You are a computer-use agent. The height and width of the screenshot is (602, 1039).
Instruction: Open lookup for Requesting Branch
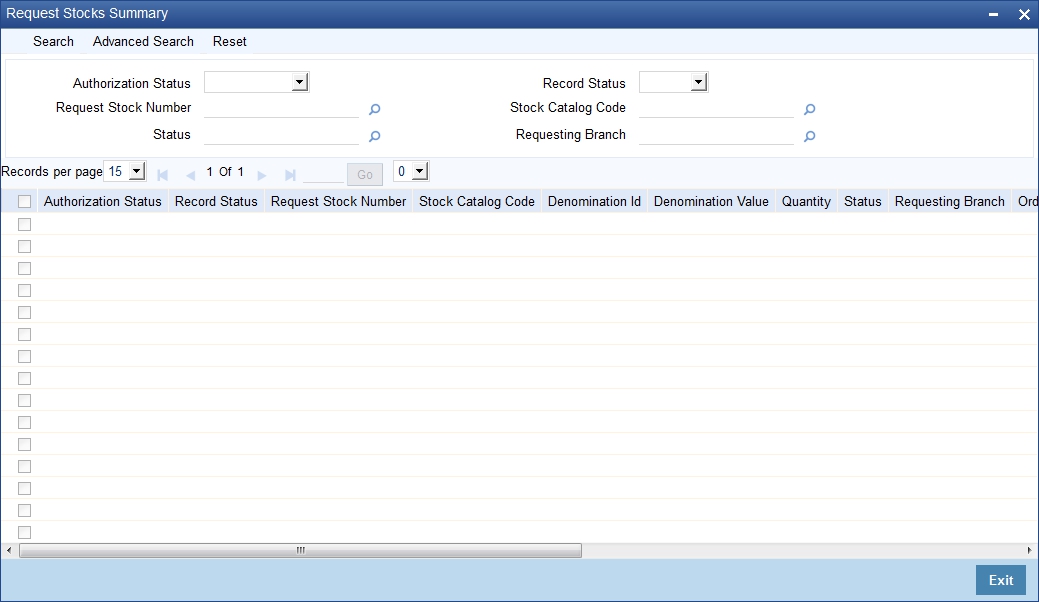[x=809, y=136]
